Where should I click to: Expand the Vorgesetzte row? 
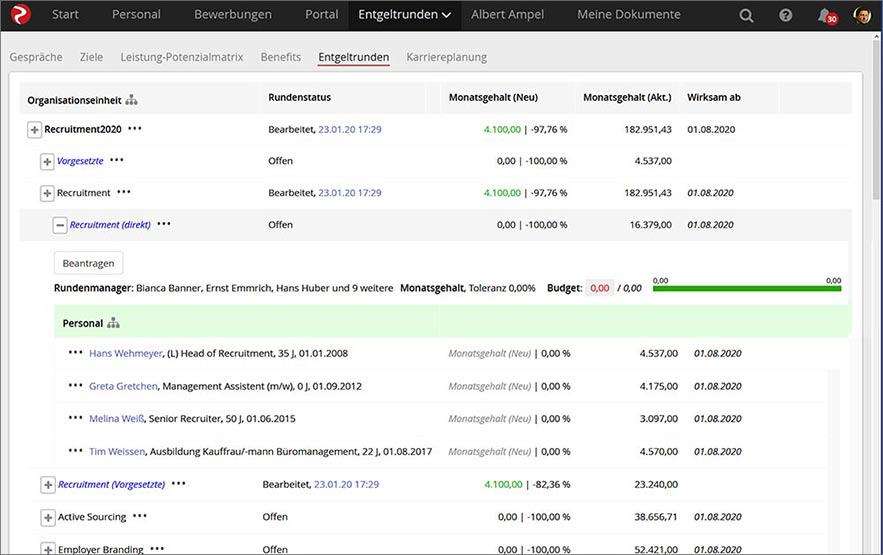pyautogui.click(x=47, y=162)
